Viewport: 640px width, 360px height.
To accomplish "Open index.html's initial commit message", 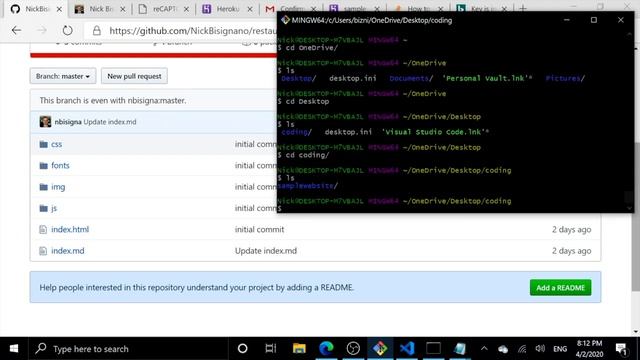I will tap(260, 229).
